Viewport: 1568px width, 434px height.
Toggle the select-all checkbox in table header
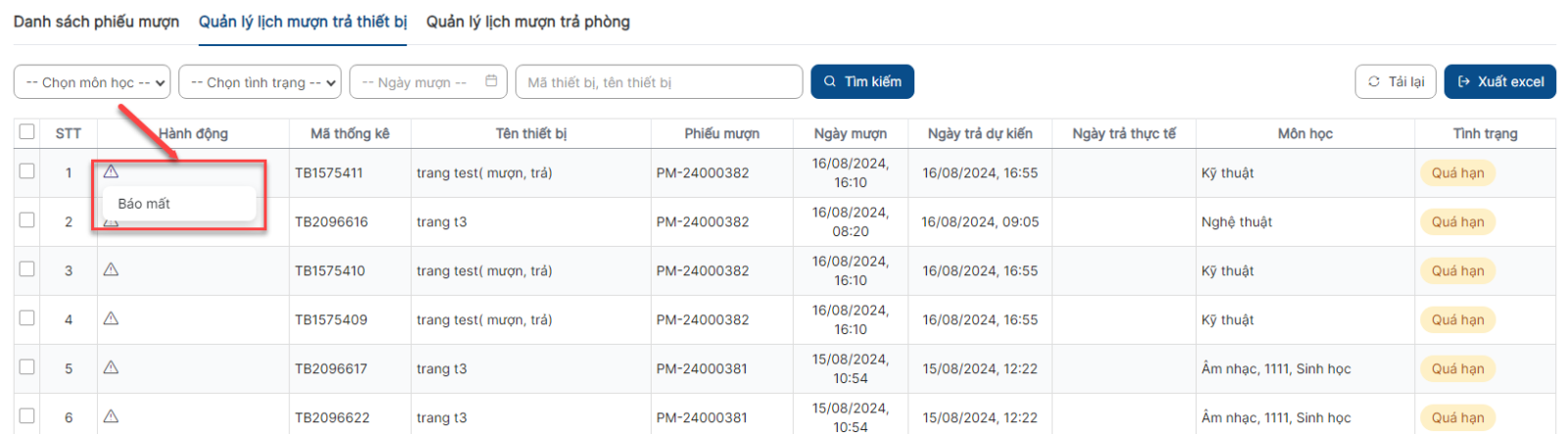click(x=26, y=131)
